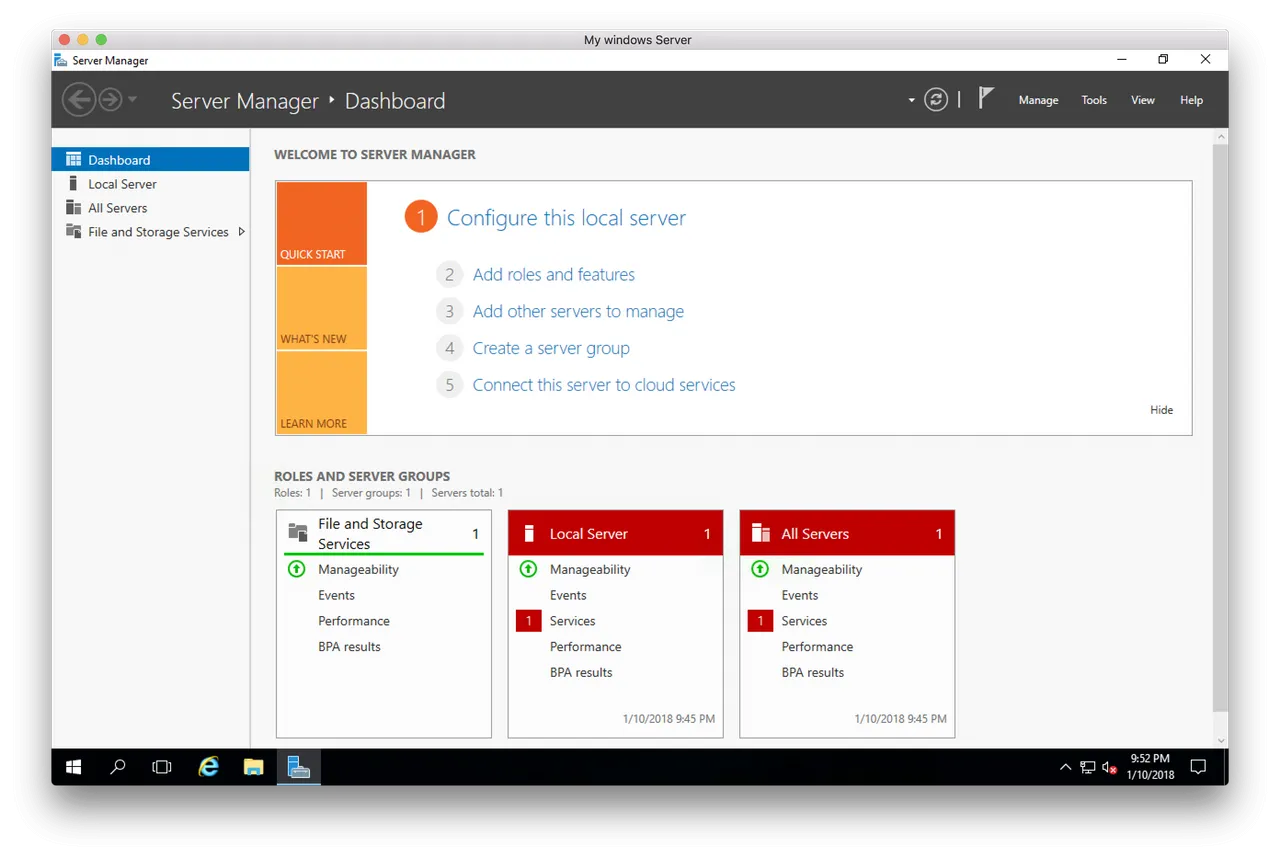Click Add other servers to manage
This screenshot has width=1280, height=859.
[x=578, y=311]
